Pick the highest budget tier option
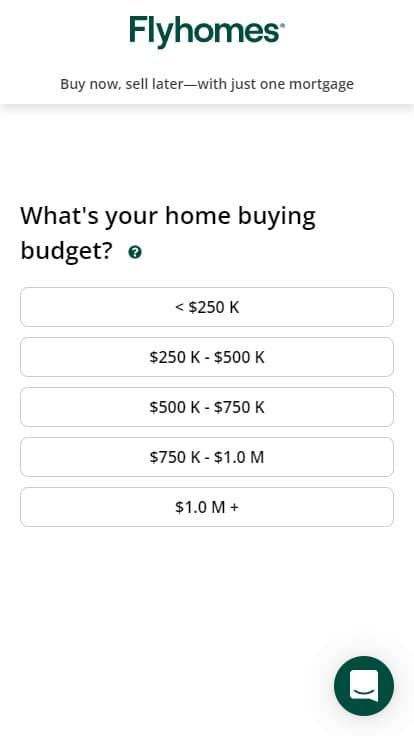414x736 pixels. pos(207,507)
